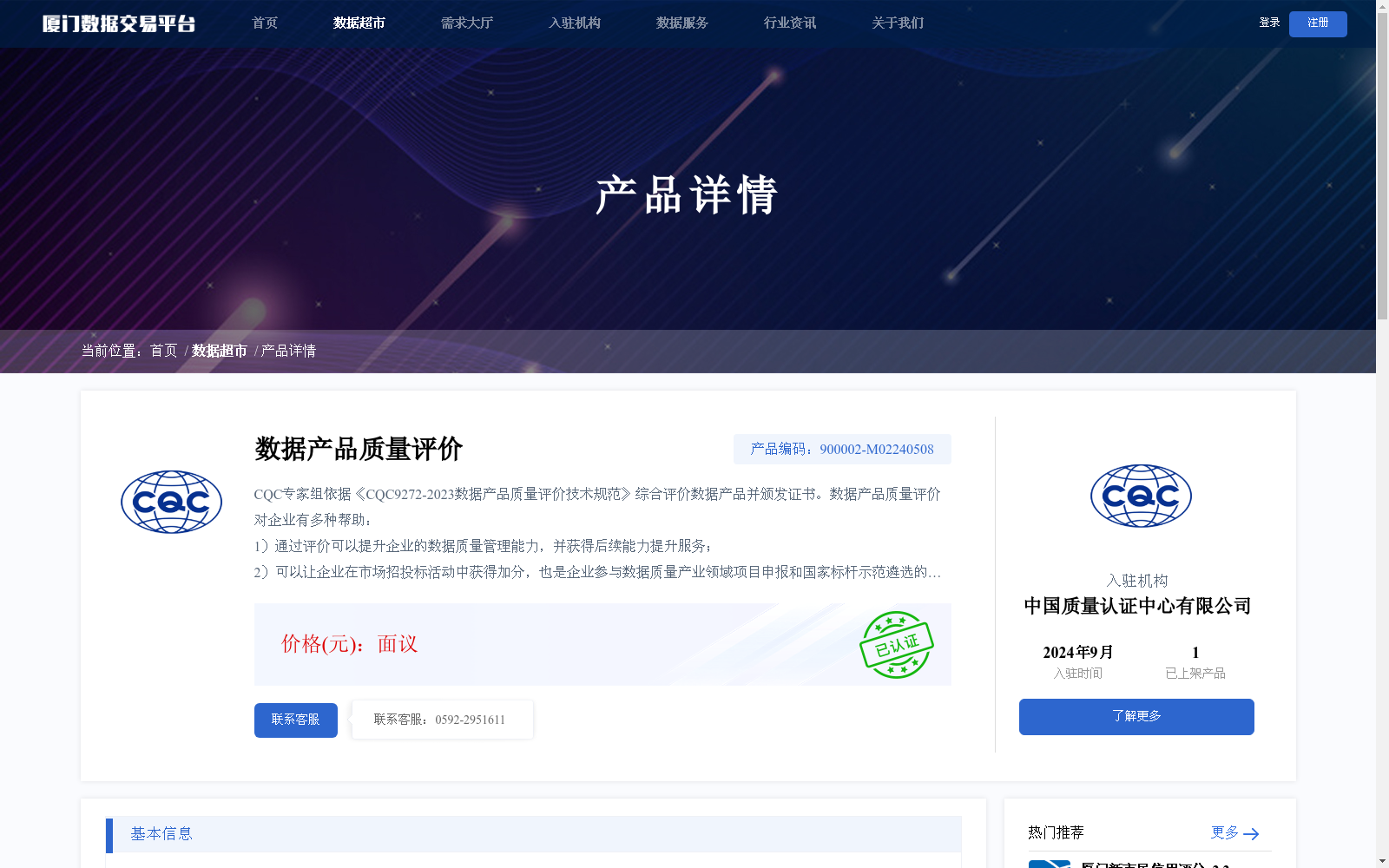Click the CQC product logo image
Image resolution: width=1389 pixels, height=868 pixels.
pyautogui.click(x=171, y=502)
